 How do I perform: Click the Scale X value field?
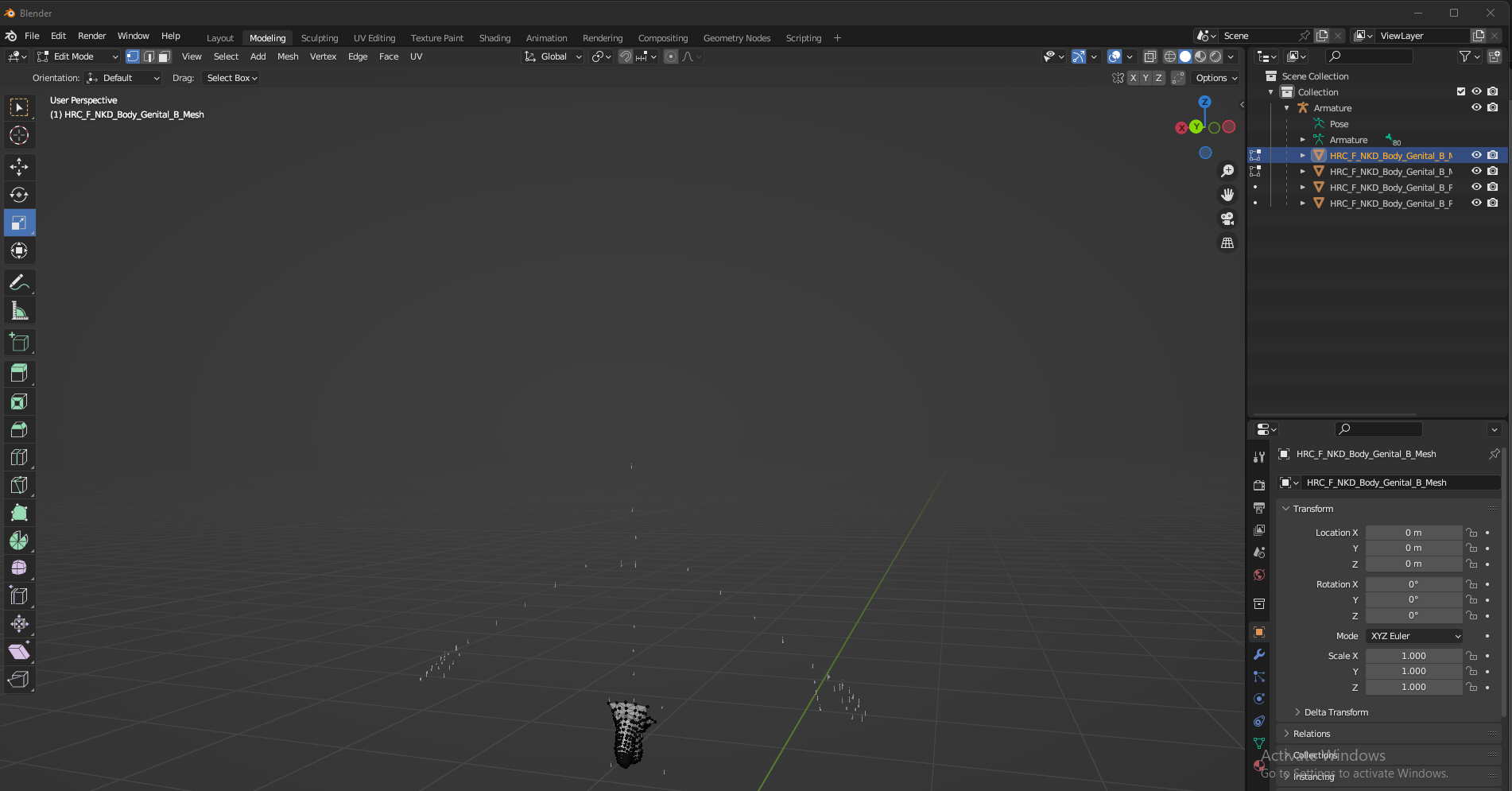pyautogui.click(x=1413, y=656)
